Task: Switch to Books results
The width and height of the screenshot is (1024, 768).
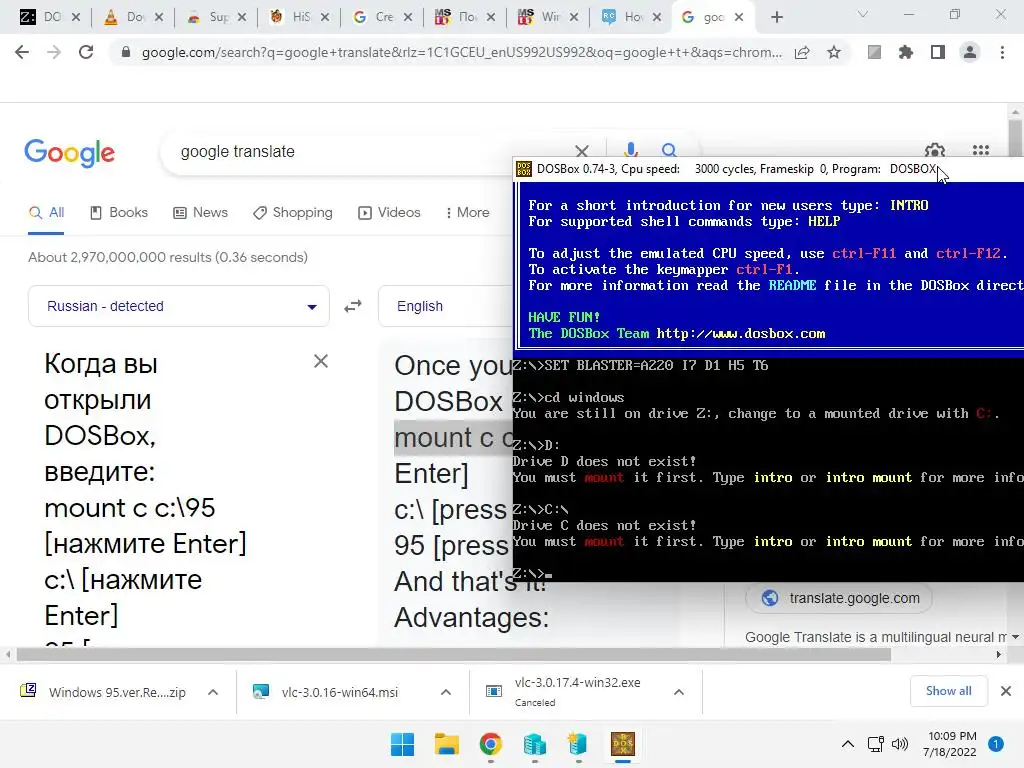Action: coord(119,212)
